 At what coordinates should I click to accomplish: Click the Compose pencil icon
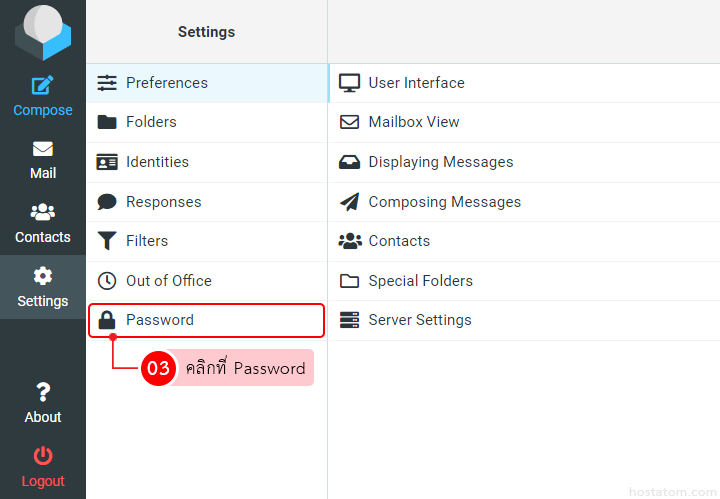pos(42,86)
